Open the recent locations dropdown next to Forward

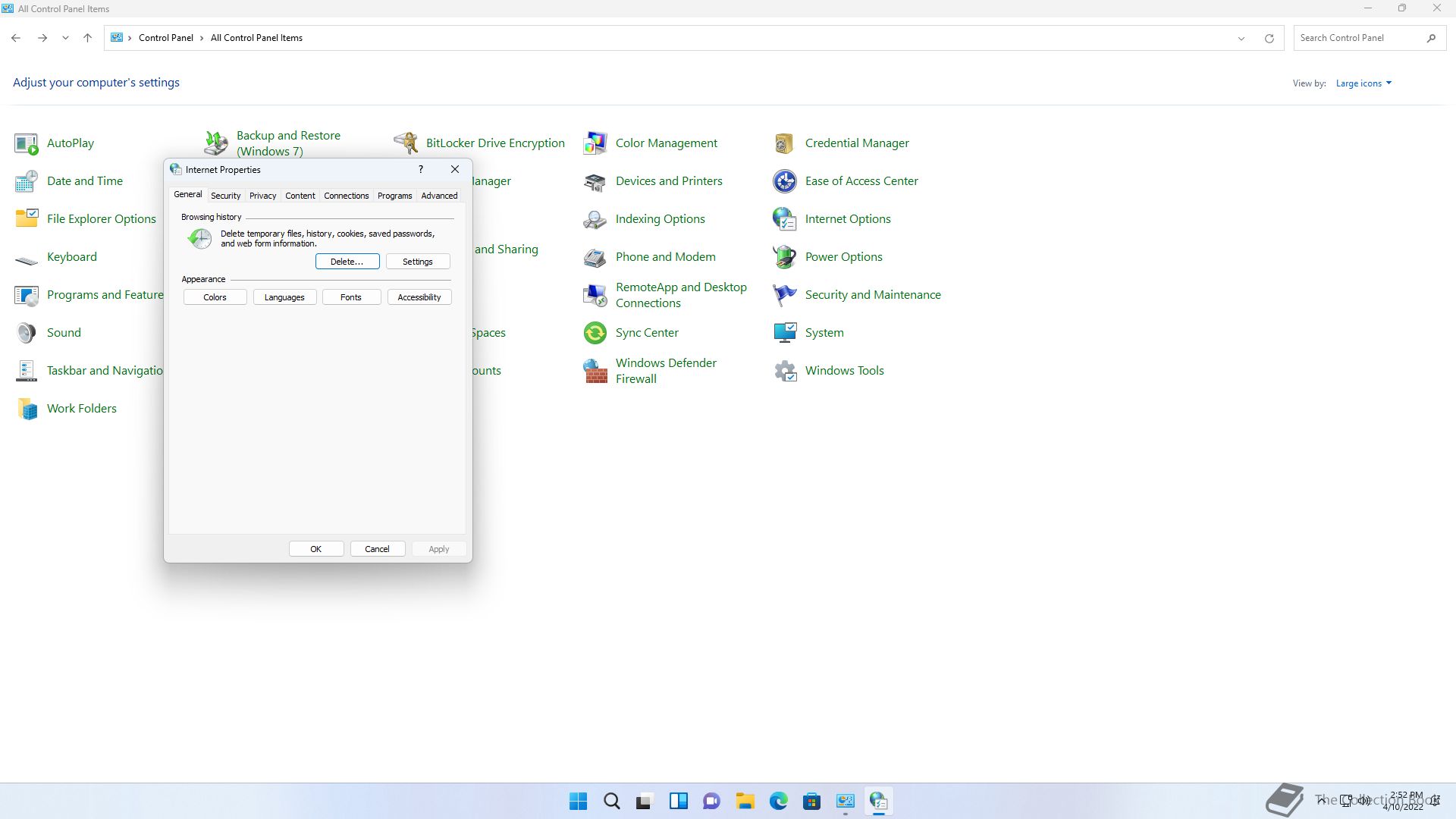pos(65,38)
